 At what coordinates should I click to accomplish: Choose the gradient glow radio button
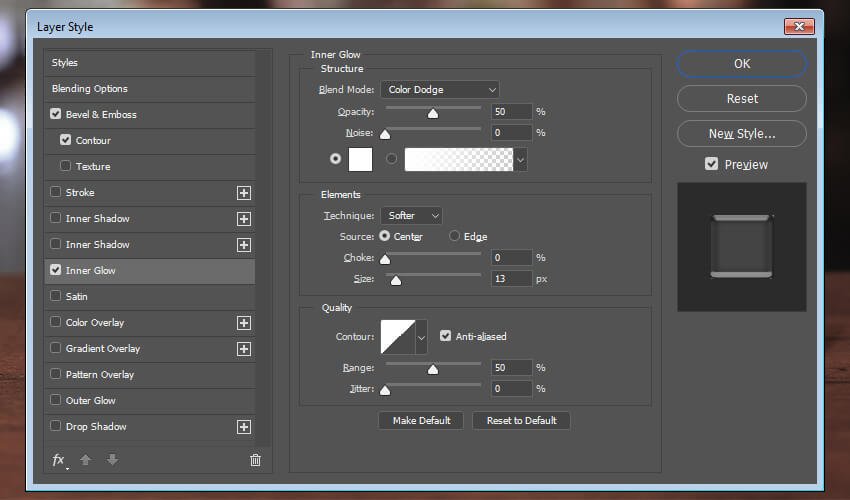coord(391,159)
